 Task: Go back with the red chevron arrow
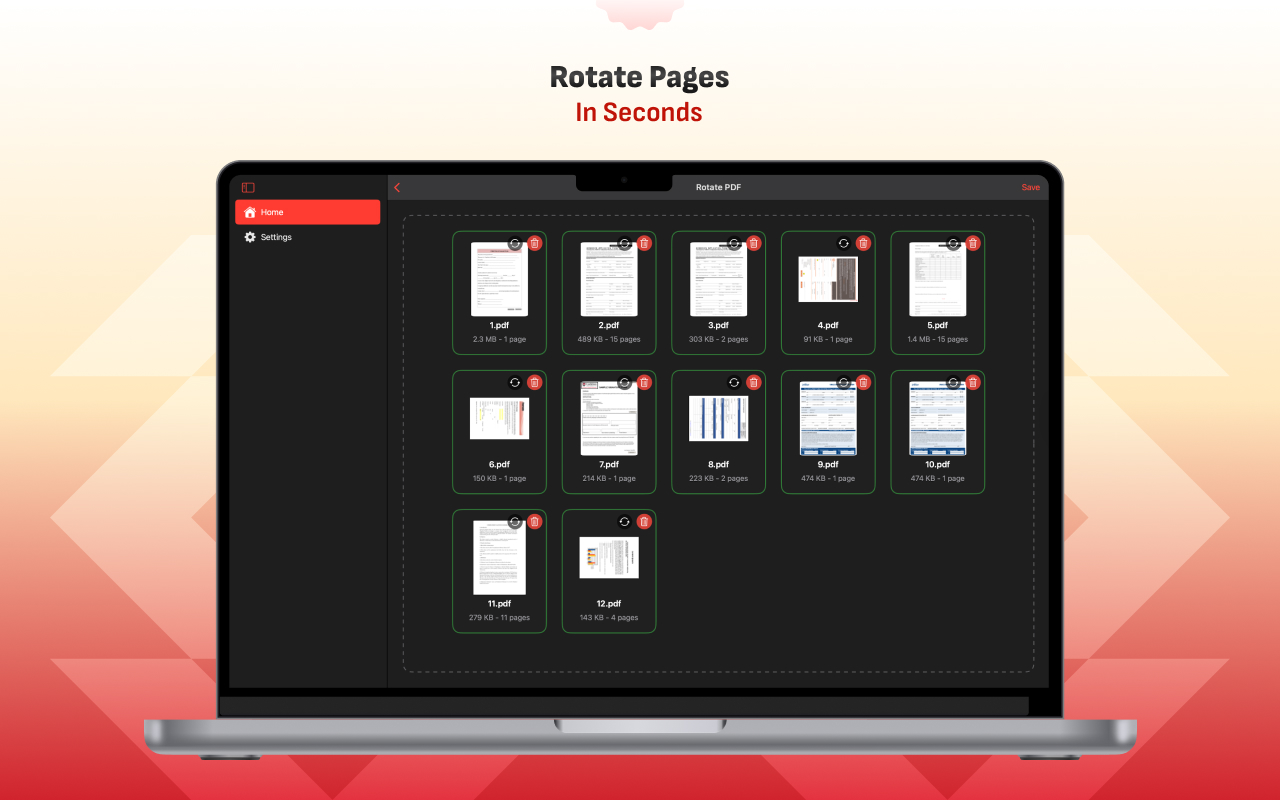coord(397,187)
